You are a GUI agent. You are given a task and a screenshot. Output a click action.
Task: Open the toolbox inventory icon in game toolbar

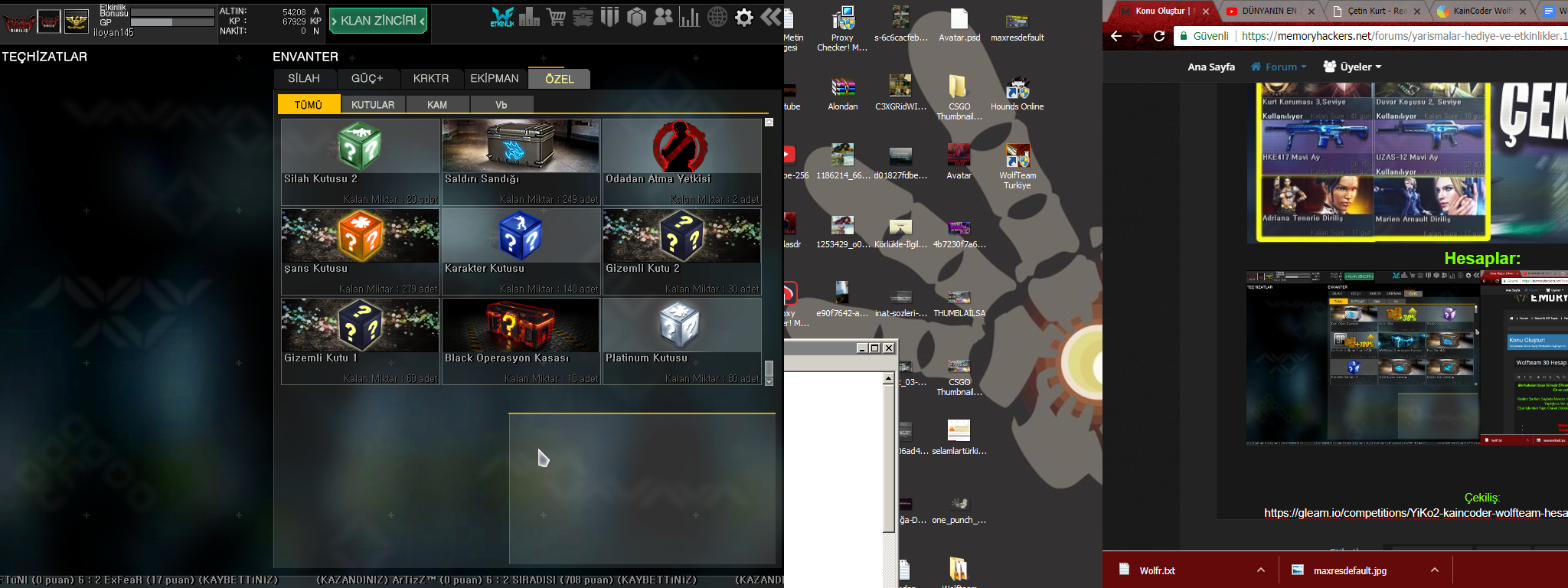click(583, 17)
